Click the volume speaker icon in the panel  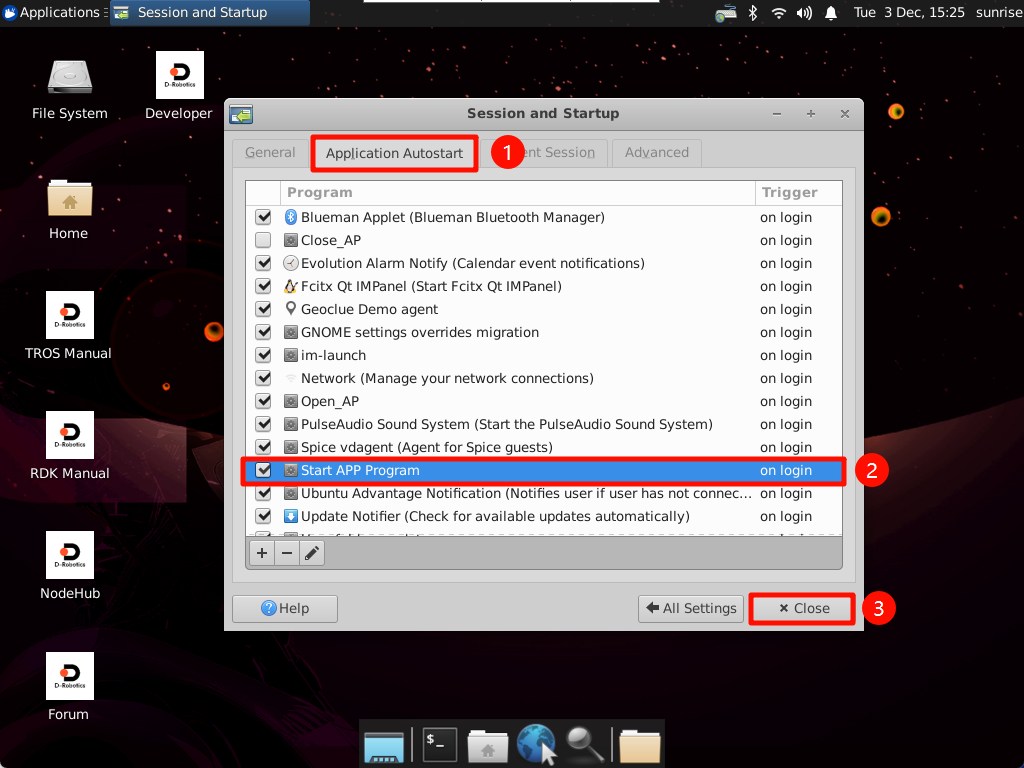pos(804,12)
